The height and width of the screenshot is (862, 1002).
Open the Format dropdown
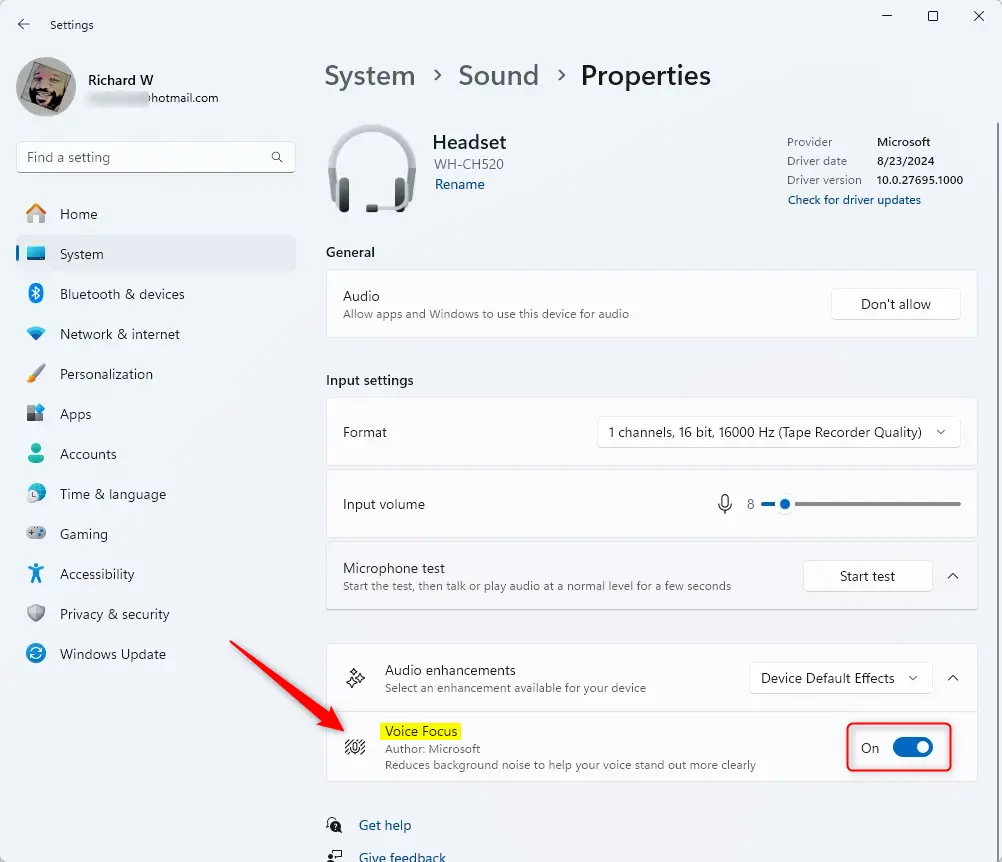pos(778,432)
